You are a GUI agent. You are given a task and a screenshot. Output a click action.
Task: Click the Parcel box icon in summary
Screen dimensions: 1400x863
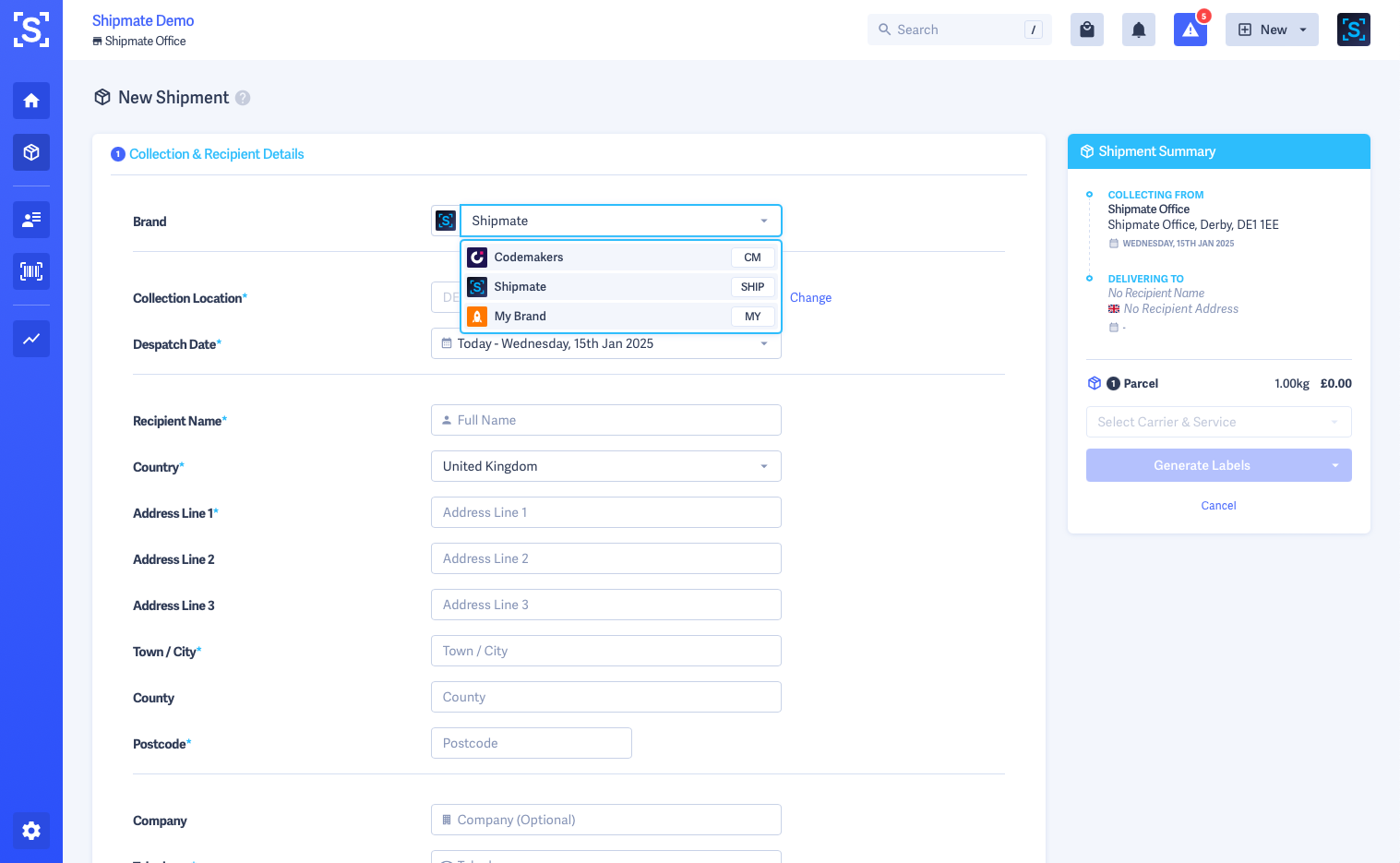click(x=1095, y=383)
